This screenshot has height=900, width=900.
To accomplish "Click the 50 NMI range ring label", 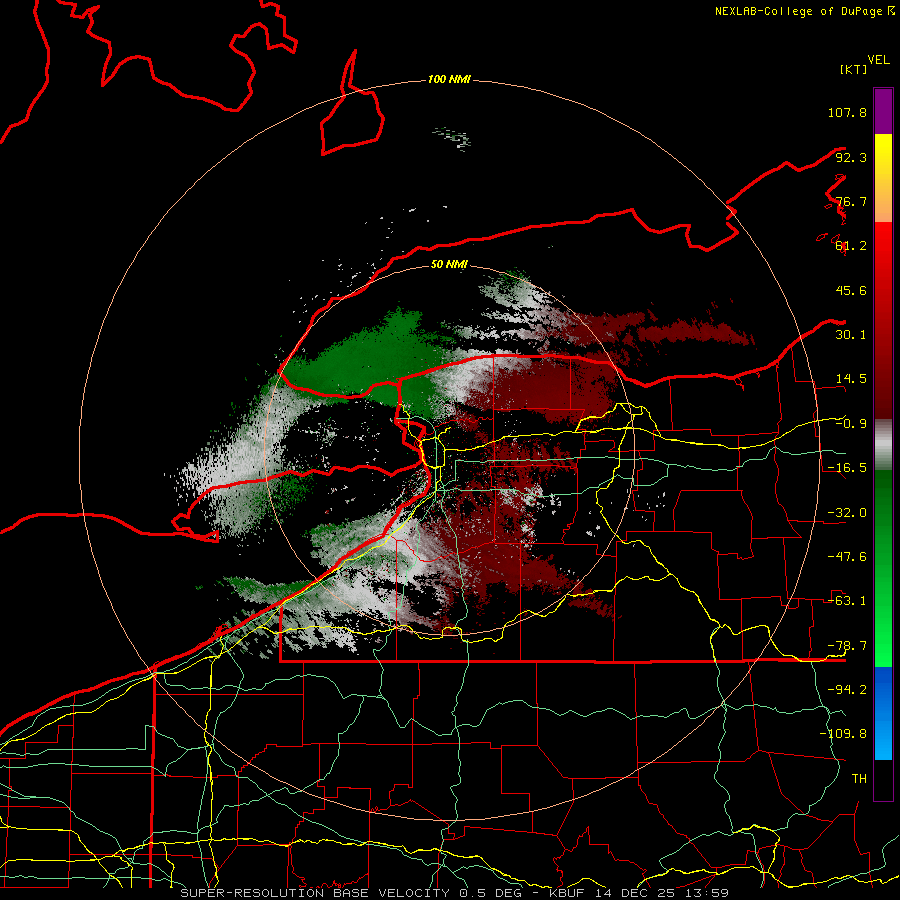I will [x=449, y=264].
